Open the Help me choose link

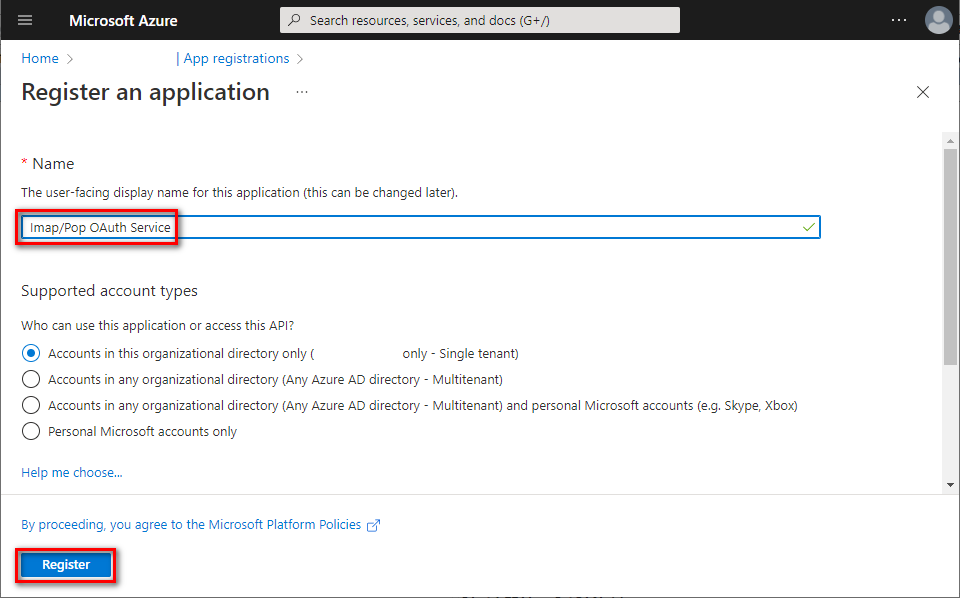click(72, 473)
